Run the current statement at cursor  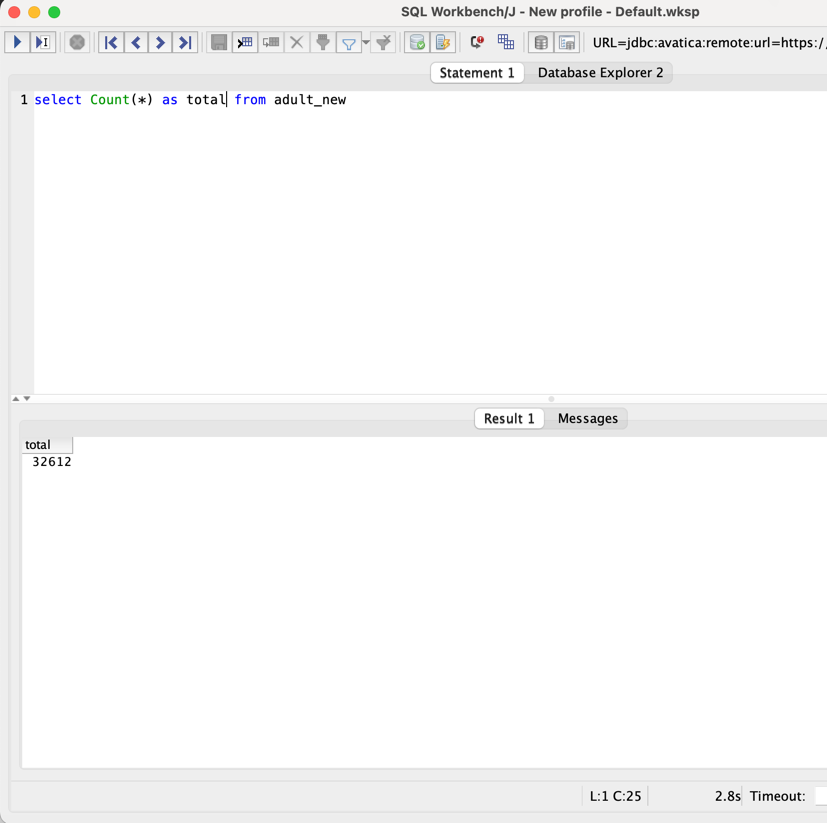(43, 42)
